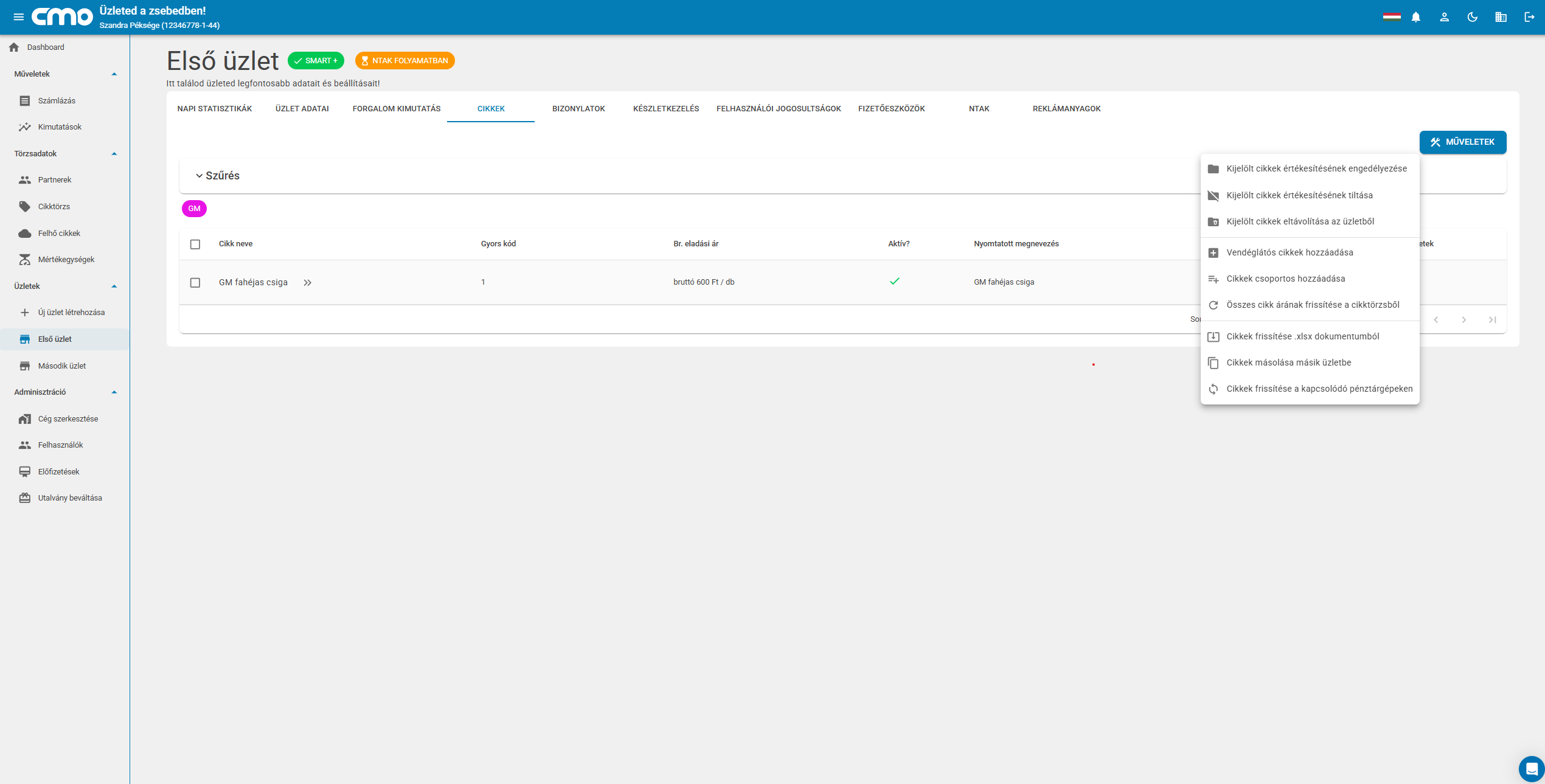This screenshot has height=784, width=1545.
Task: Switch to Üzlet adatai tab
Action: [x=302, y=108]
